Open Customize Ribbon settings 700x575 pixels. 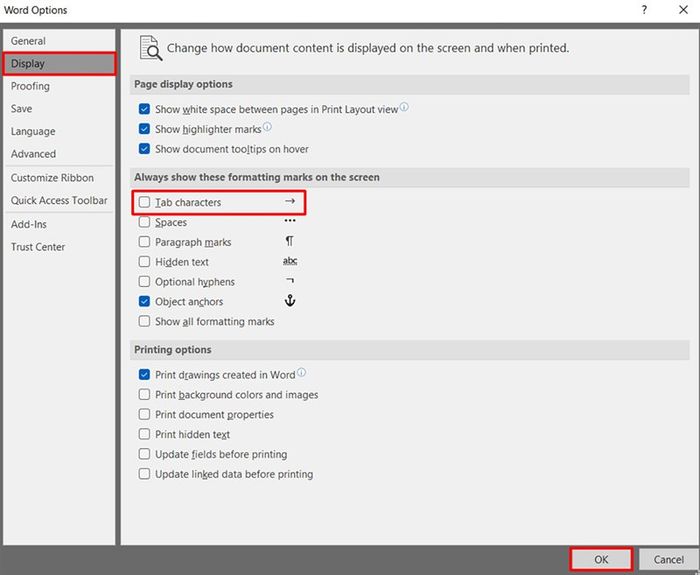(x=59, y=178)
